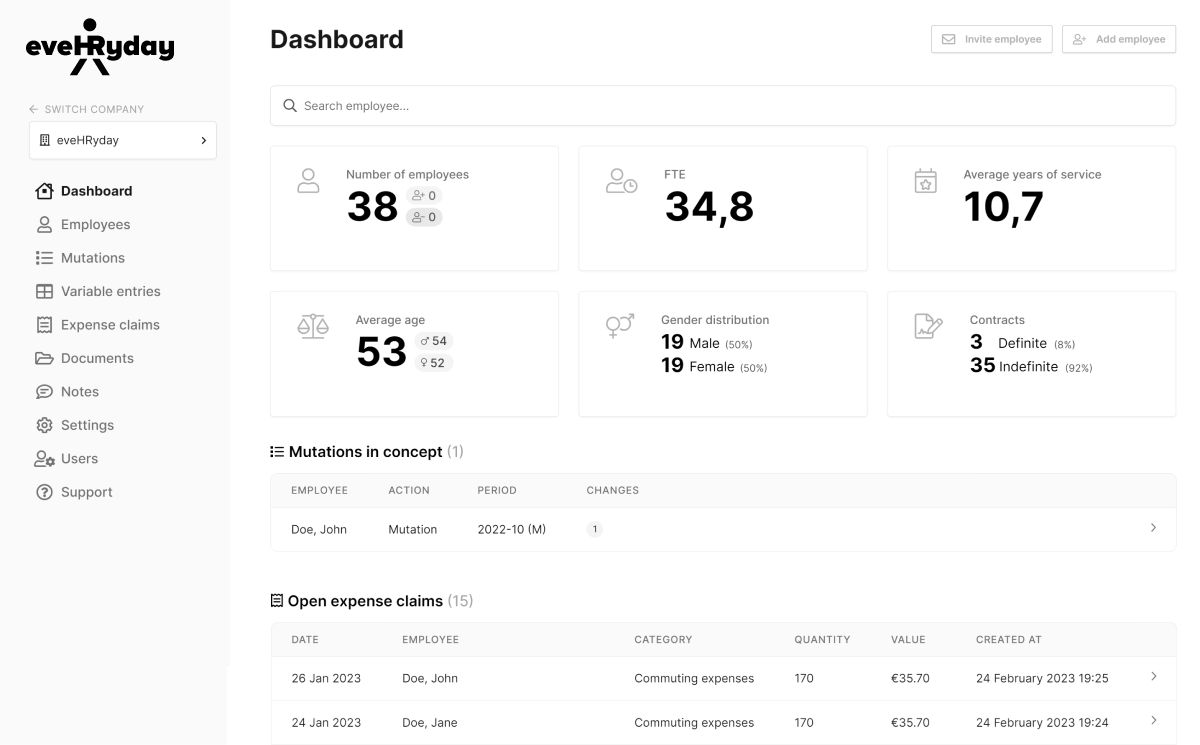Click the Dashboard home icon in sidebar
This screenshot has height=745, width=1200.
tap(43, 191)
